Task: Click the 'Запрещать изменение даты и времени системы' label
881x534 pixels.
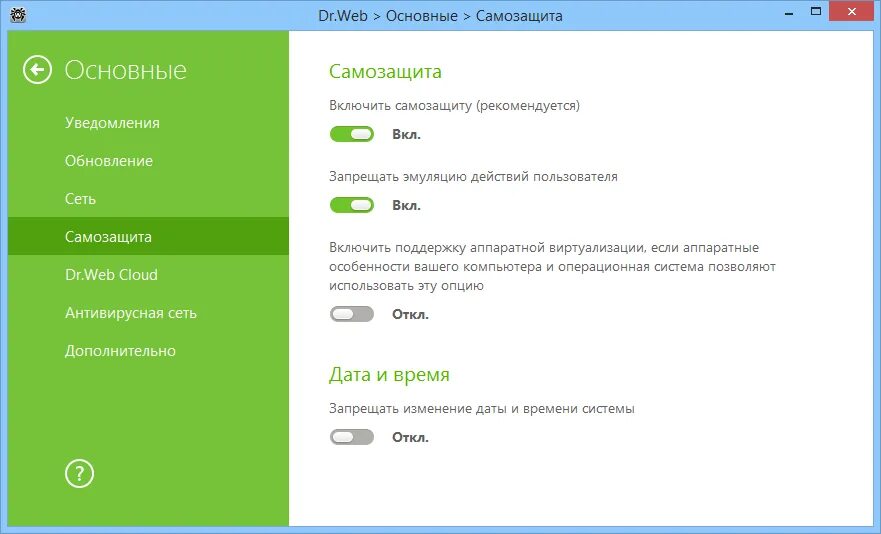Action: 482,409
